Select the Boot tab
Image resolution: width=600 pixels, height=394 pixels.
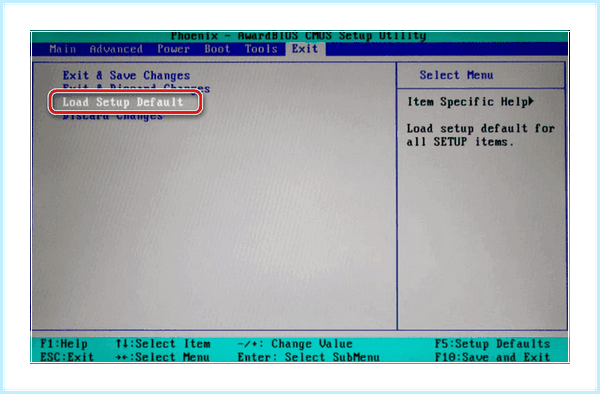(217, 49)
